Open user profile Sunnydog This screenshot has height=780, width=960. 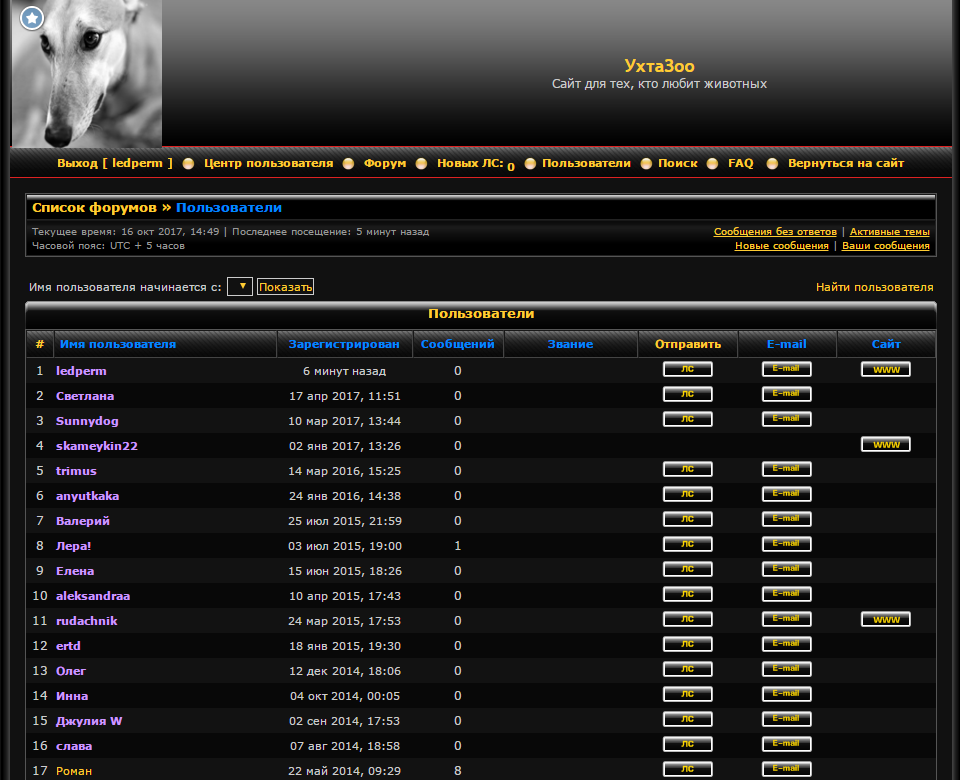click(87, 421)
